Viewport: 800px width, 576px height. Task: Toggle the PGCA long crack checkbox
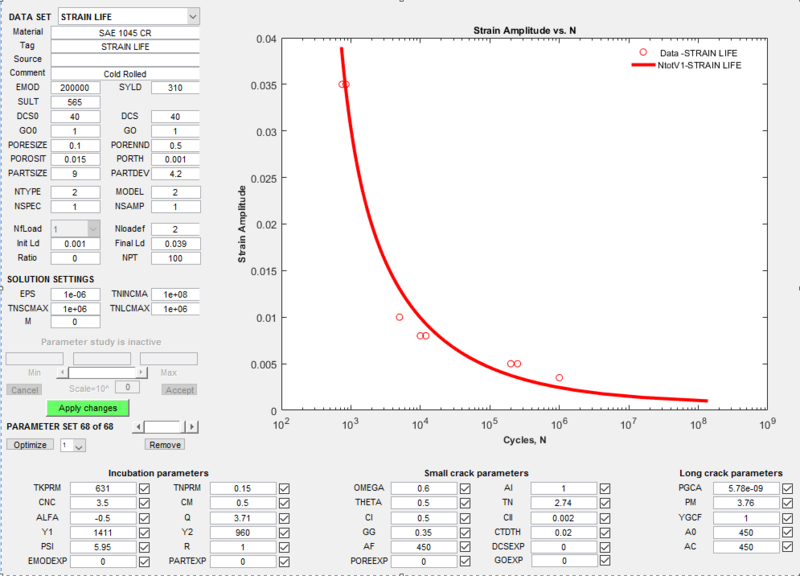[786, 489]
